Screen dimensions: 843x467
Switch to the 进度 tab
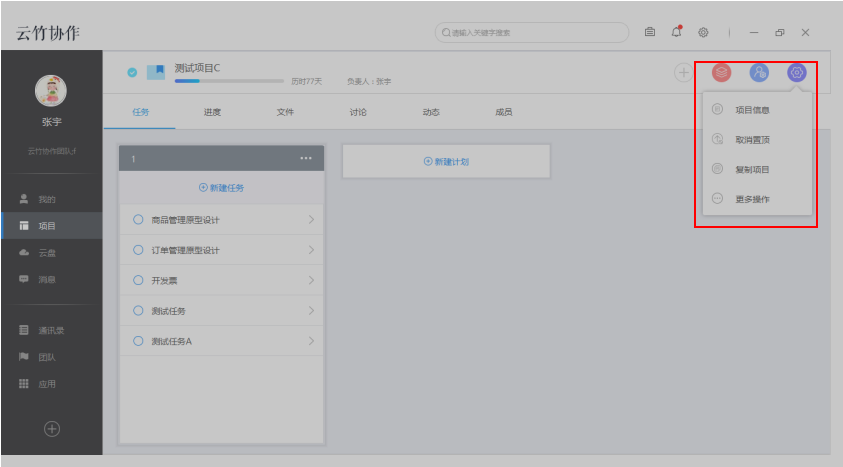click(212, 112)
